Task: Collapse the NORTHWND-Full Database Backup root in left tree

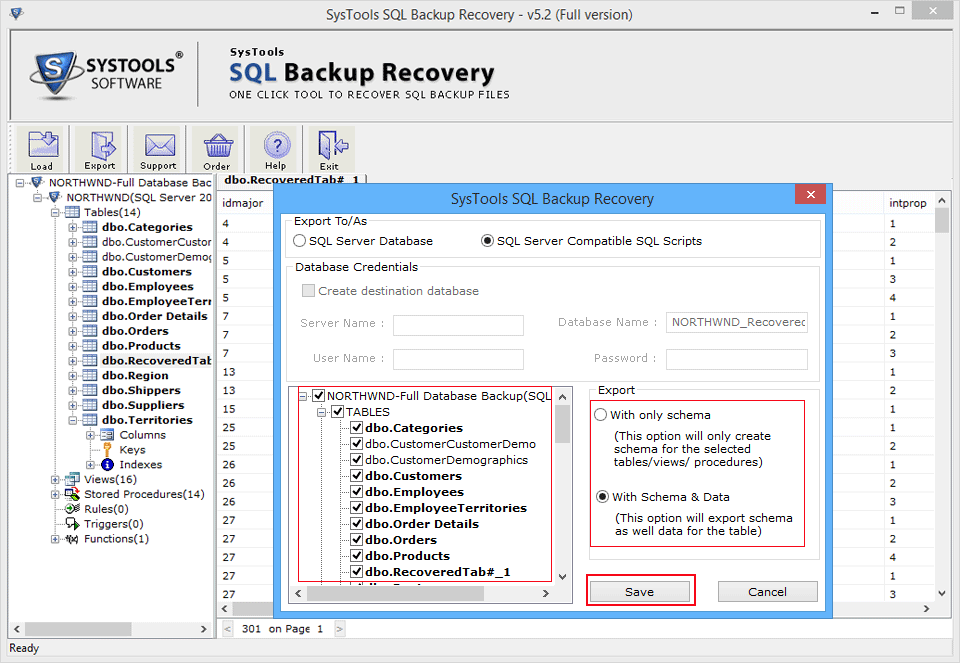Action: pos(20,182)
